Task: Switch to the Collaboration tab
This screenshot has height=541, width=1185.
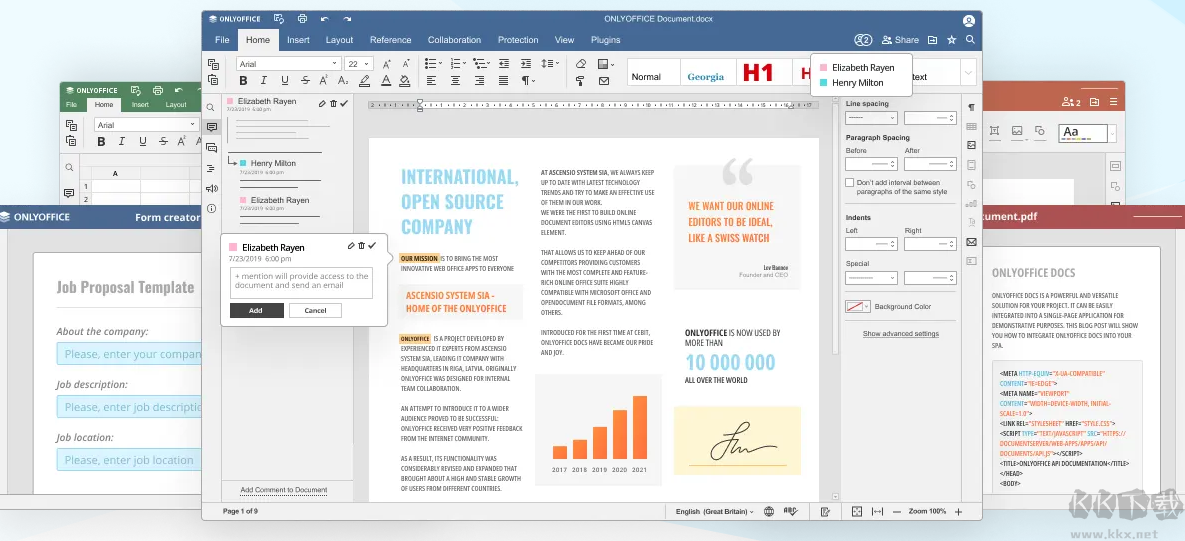Action: click(454, 40)
